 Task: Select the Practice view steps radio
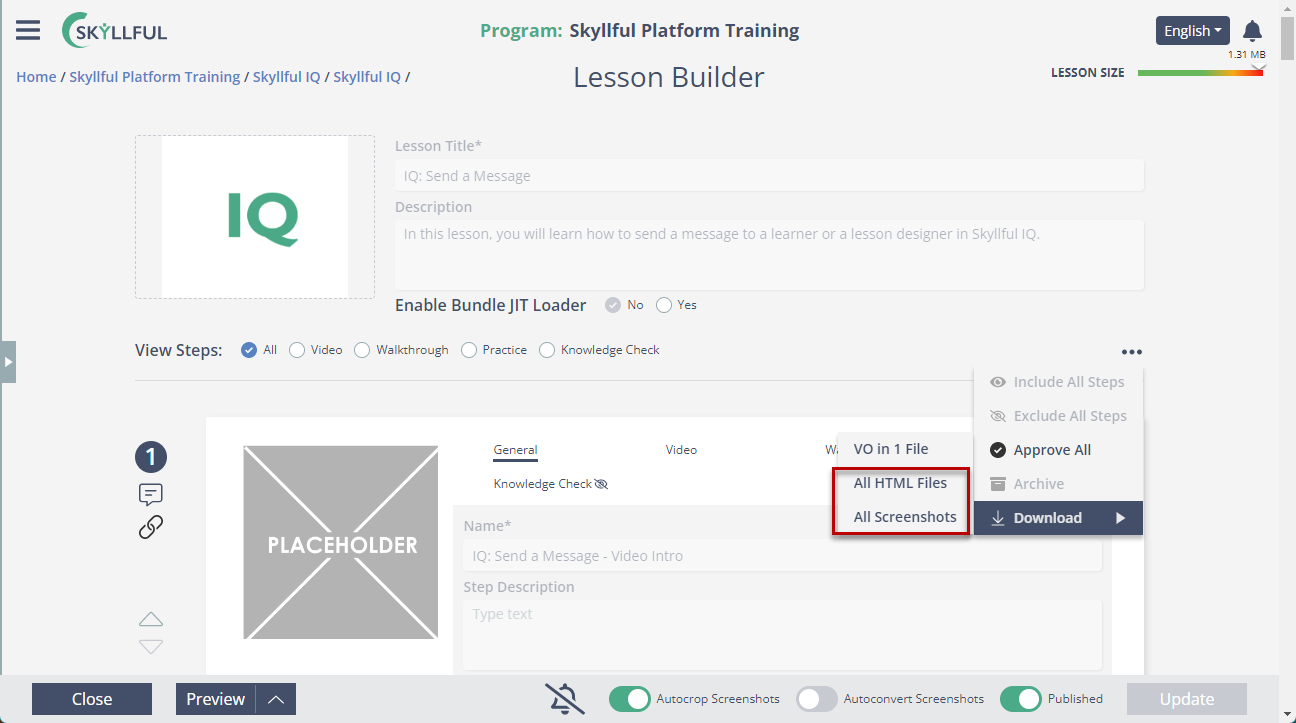(469, 350)
